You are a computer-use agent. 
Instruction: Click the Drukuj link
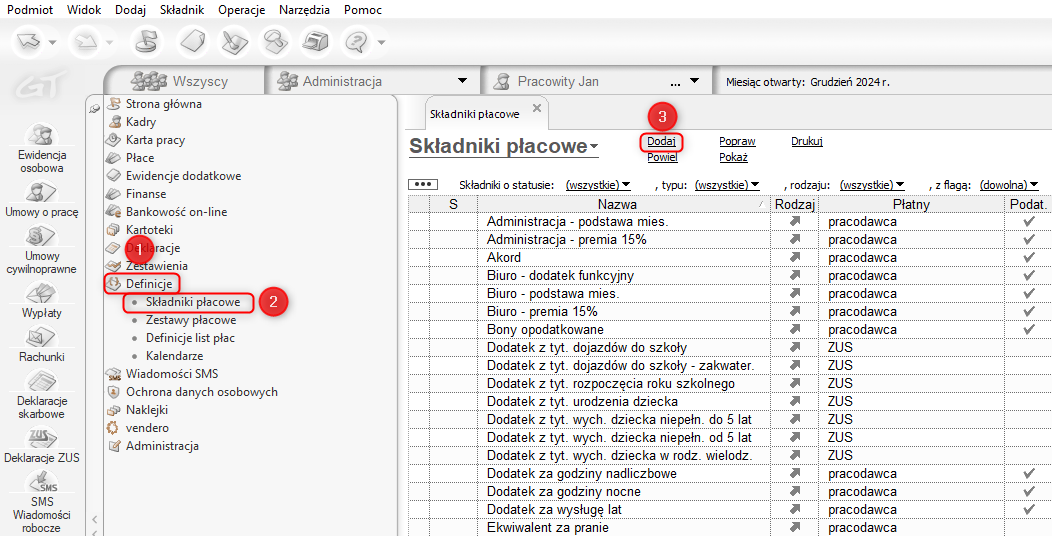coord(806,142)
